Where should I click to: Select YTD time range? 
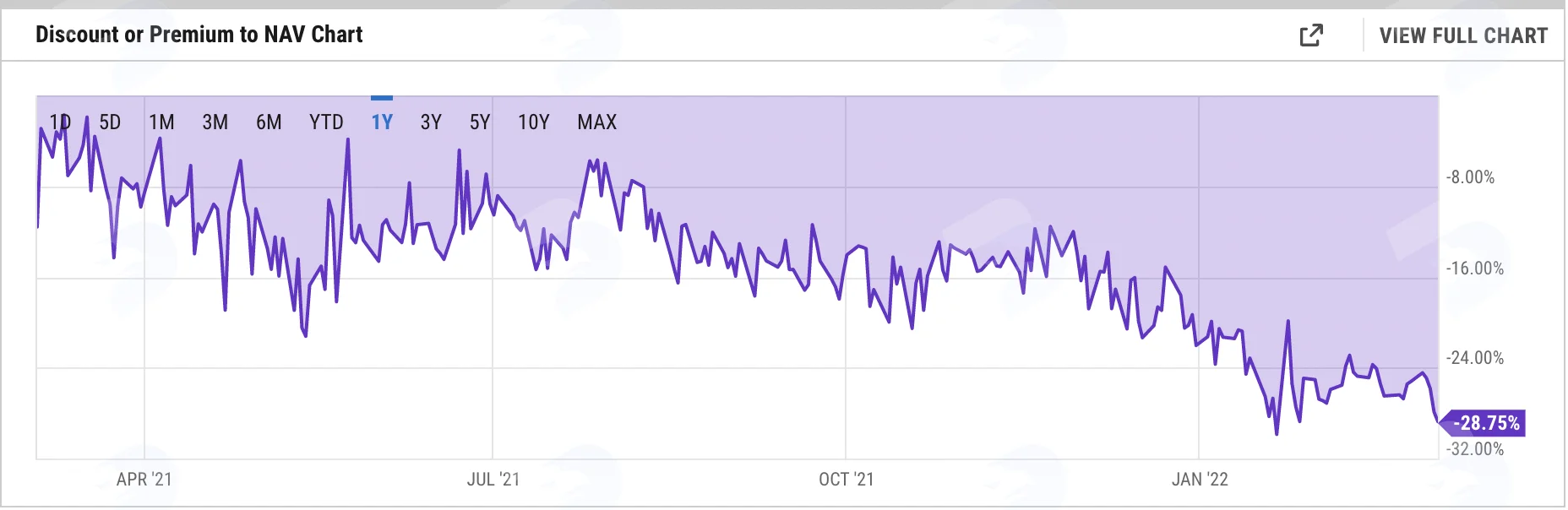[326, 122]
